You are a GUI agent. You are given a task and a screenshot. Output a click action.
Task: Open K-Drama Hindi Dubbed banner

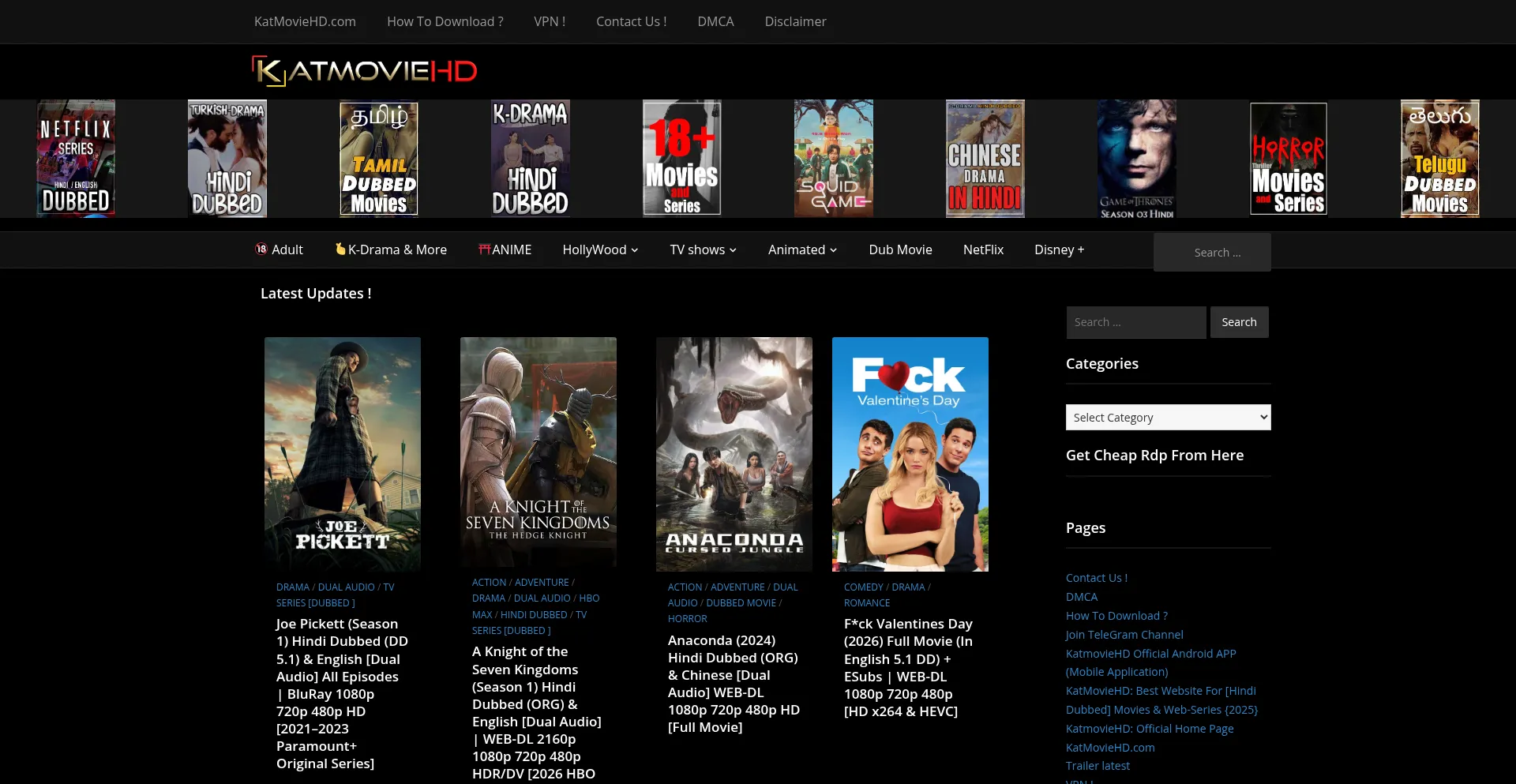pos(531,158)
